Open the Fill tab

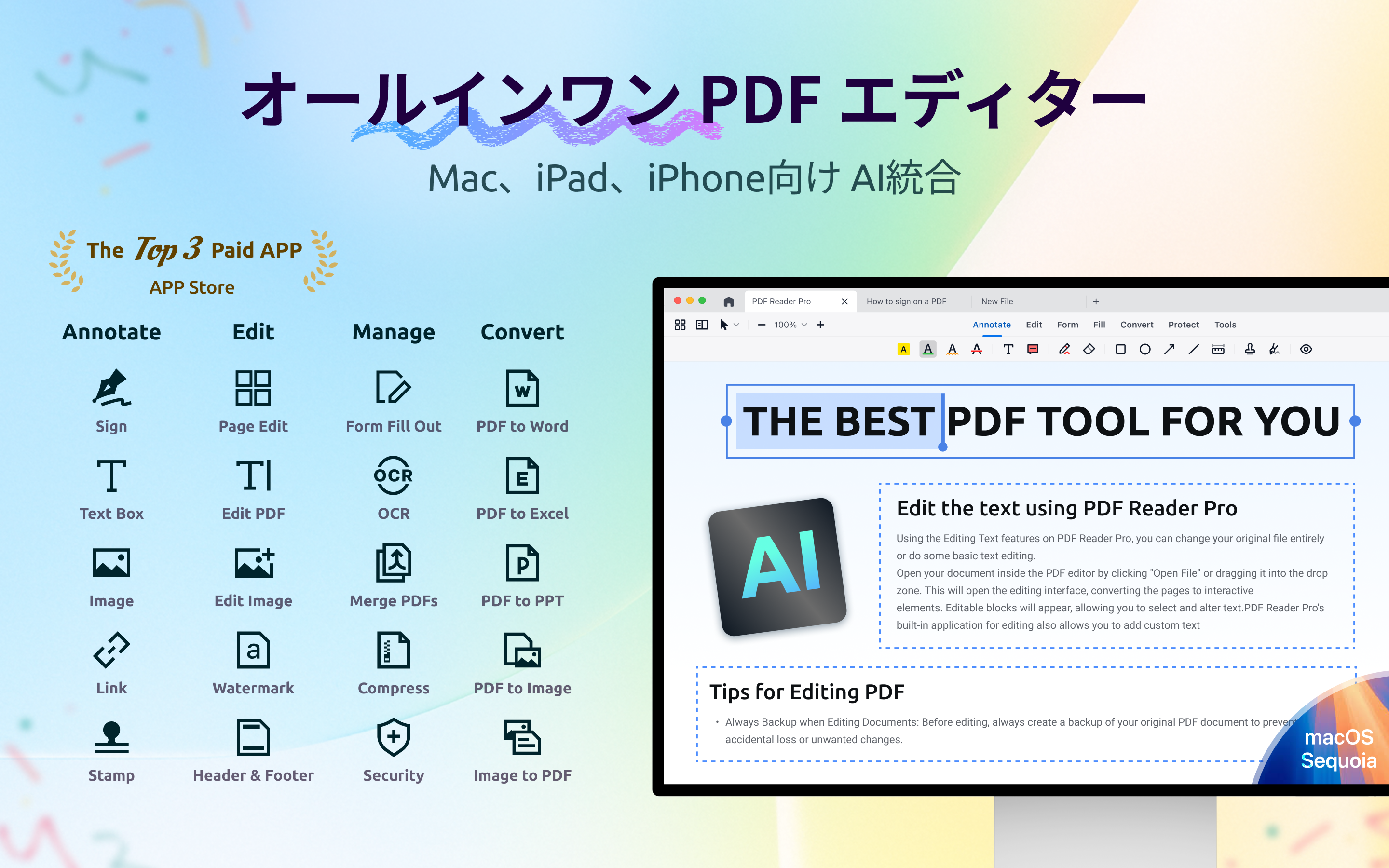tap(1099, 325)
